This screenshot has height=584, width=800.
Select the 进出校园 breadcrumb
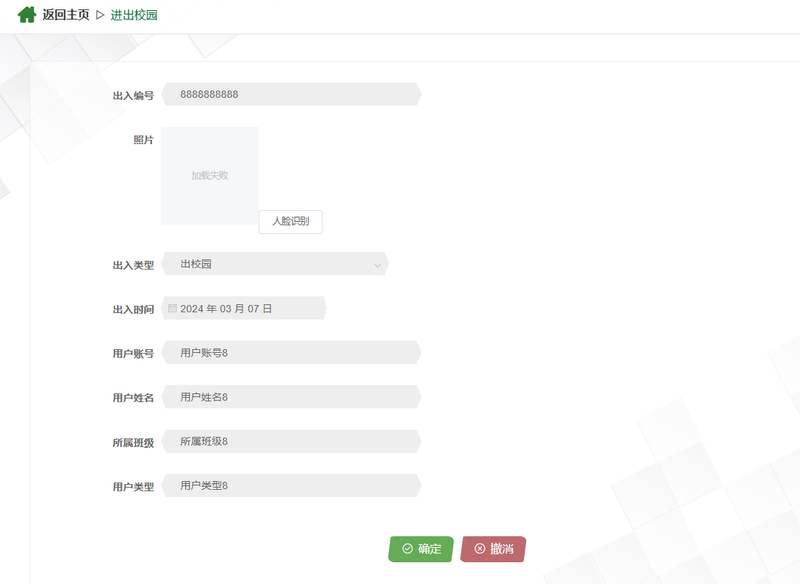pyautogui.click(x=134, y=15)
